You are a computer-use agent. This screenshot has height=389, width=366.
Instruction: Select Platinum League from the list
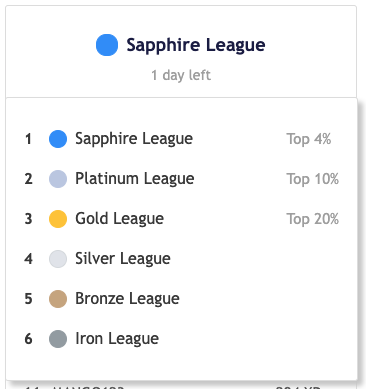click(182, 179)
